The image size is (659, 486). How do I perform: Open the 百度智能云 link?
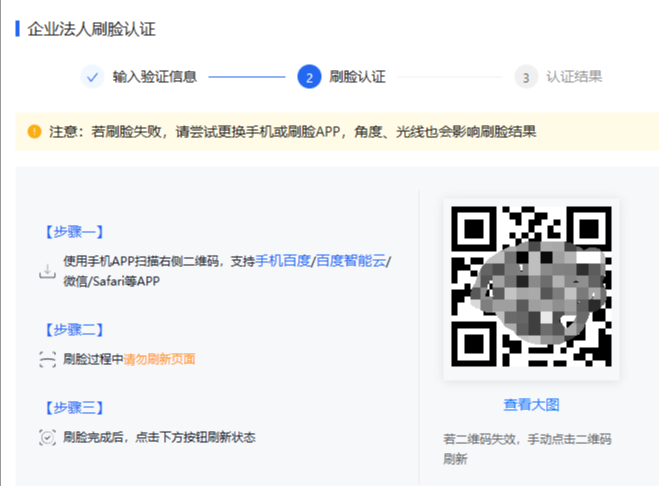pos(351,261)
